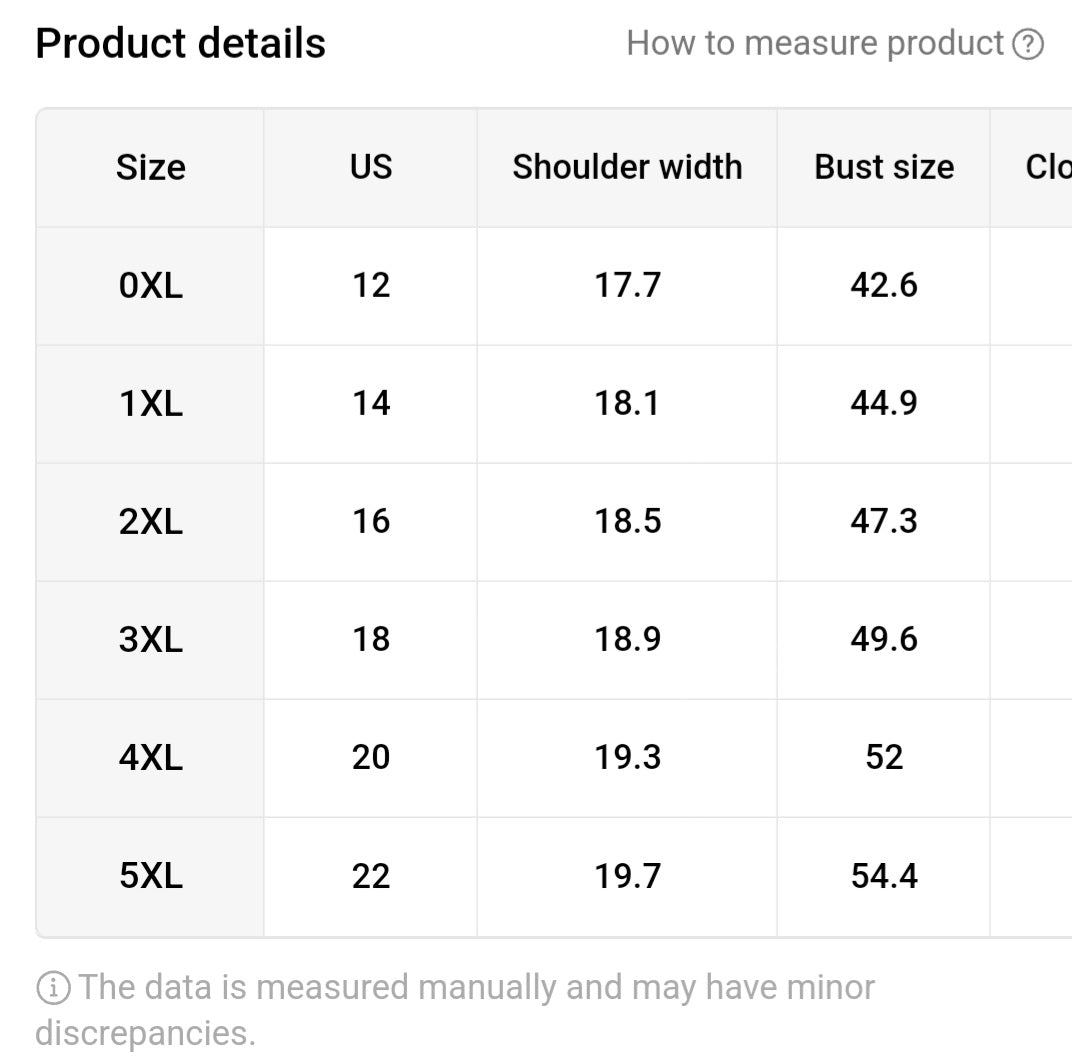Click the US size 12 cell
1072x1062 pixels.
click(370, 286)
